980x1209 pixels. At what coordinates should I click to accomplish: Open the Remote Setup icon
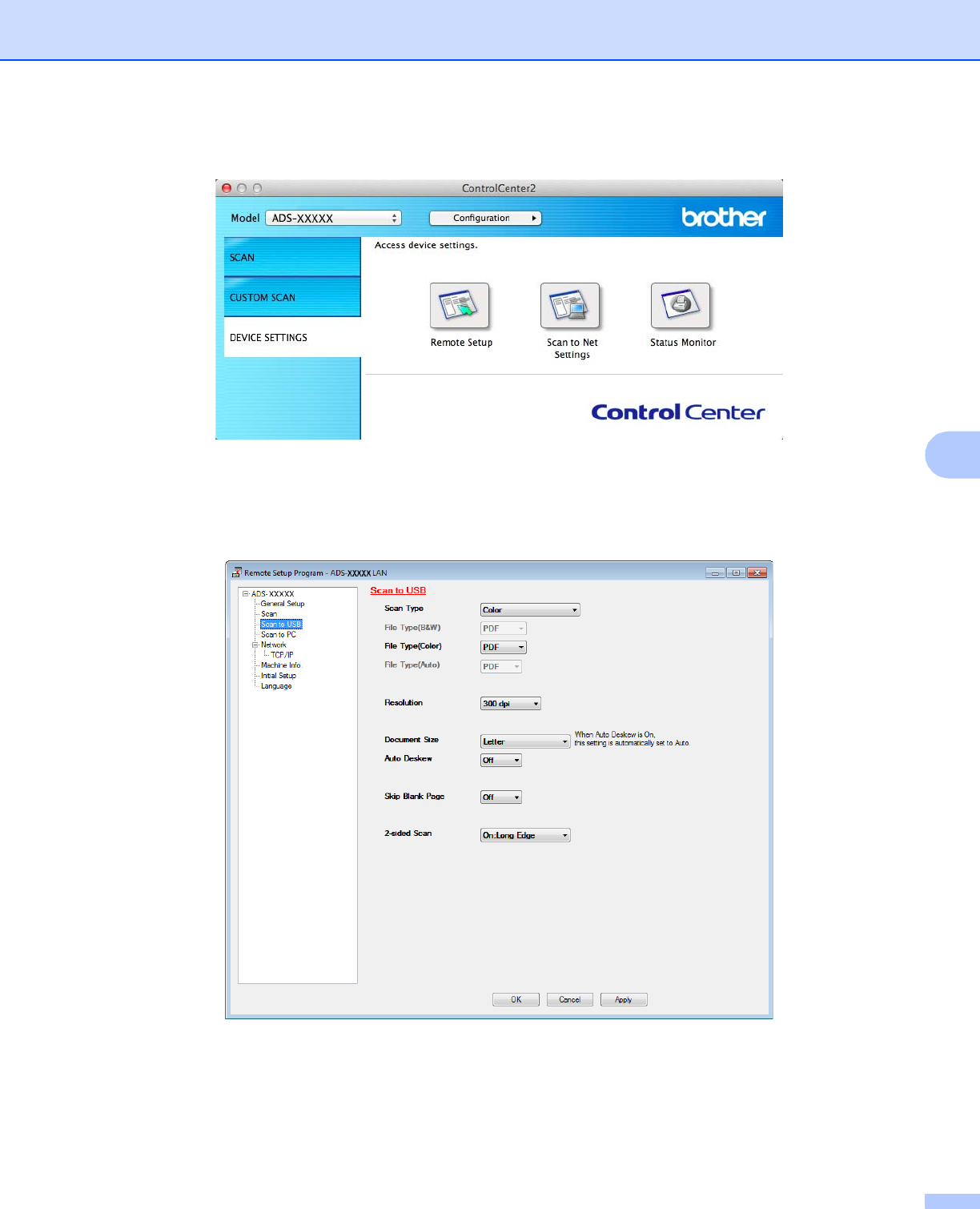460,306
